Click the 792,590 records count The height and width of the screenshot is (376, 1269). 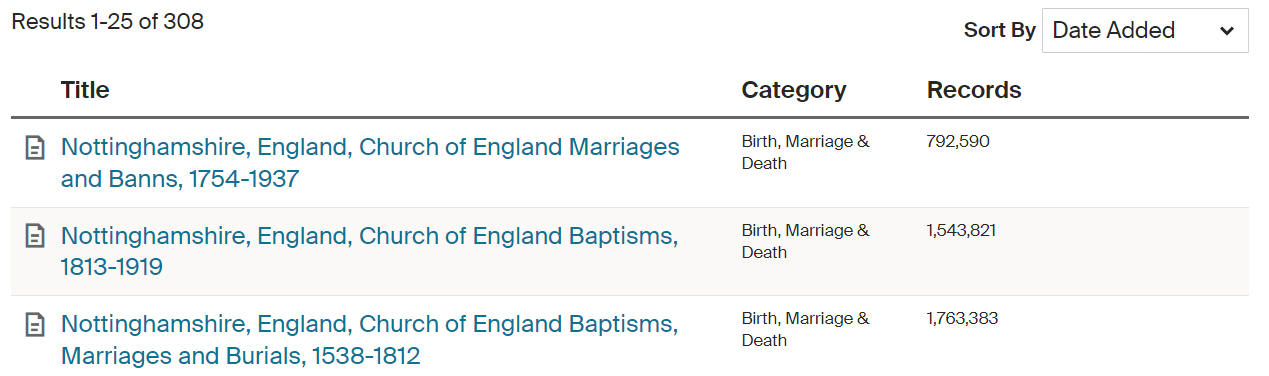(x=958, y=142)
